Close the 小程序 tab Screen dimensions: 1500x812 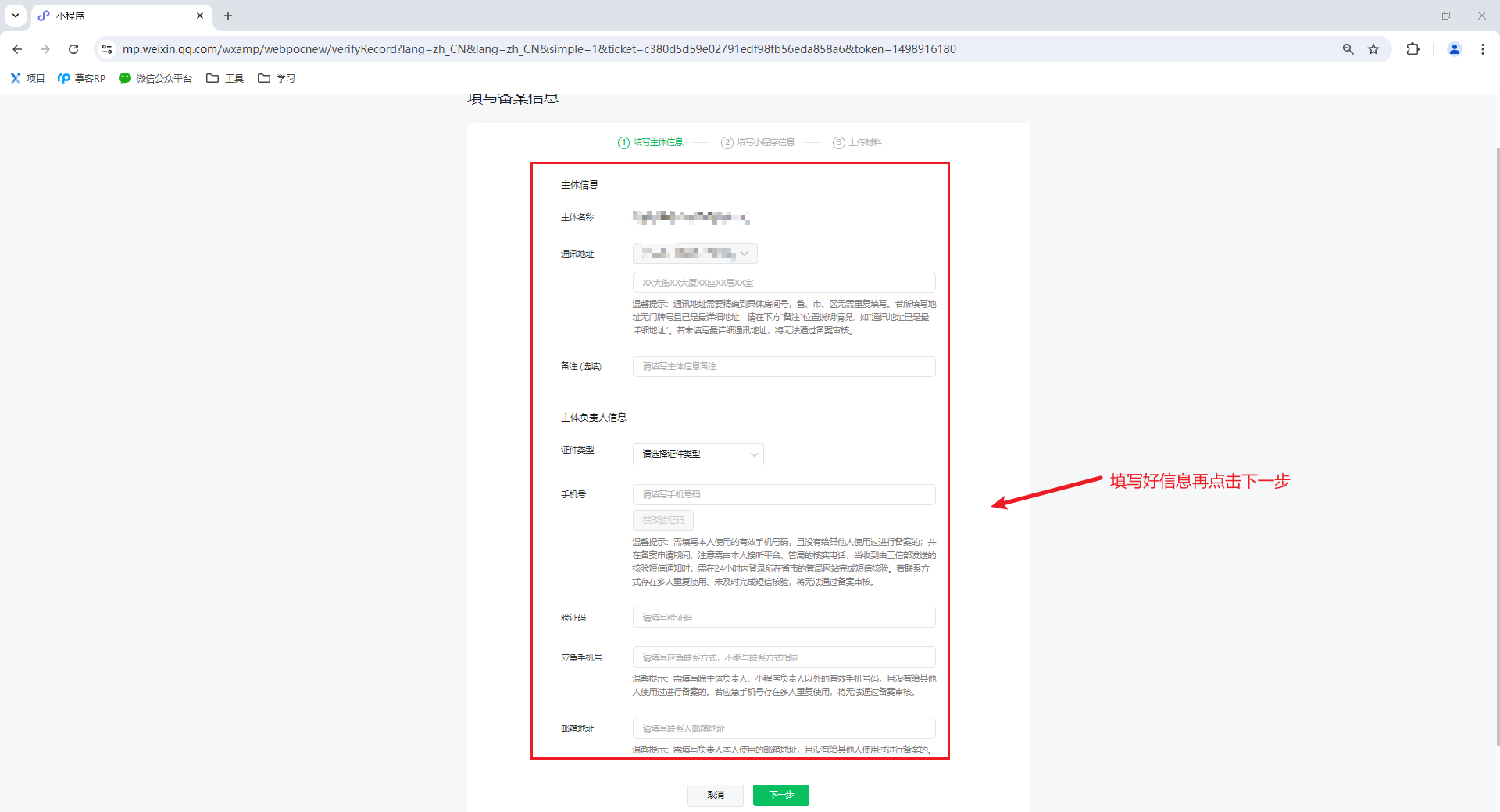[200, 16]
